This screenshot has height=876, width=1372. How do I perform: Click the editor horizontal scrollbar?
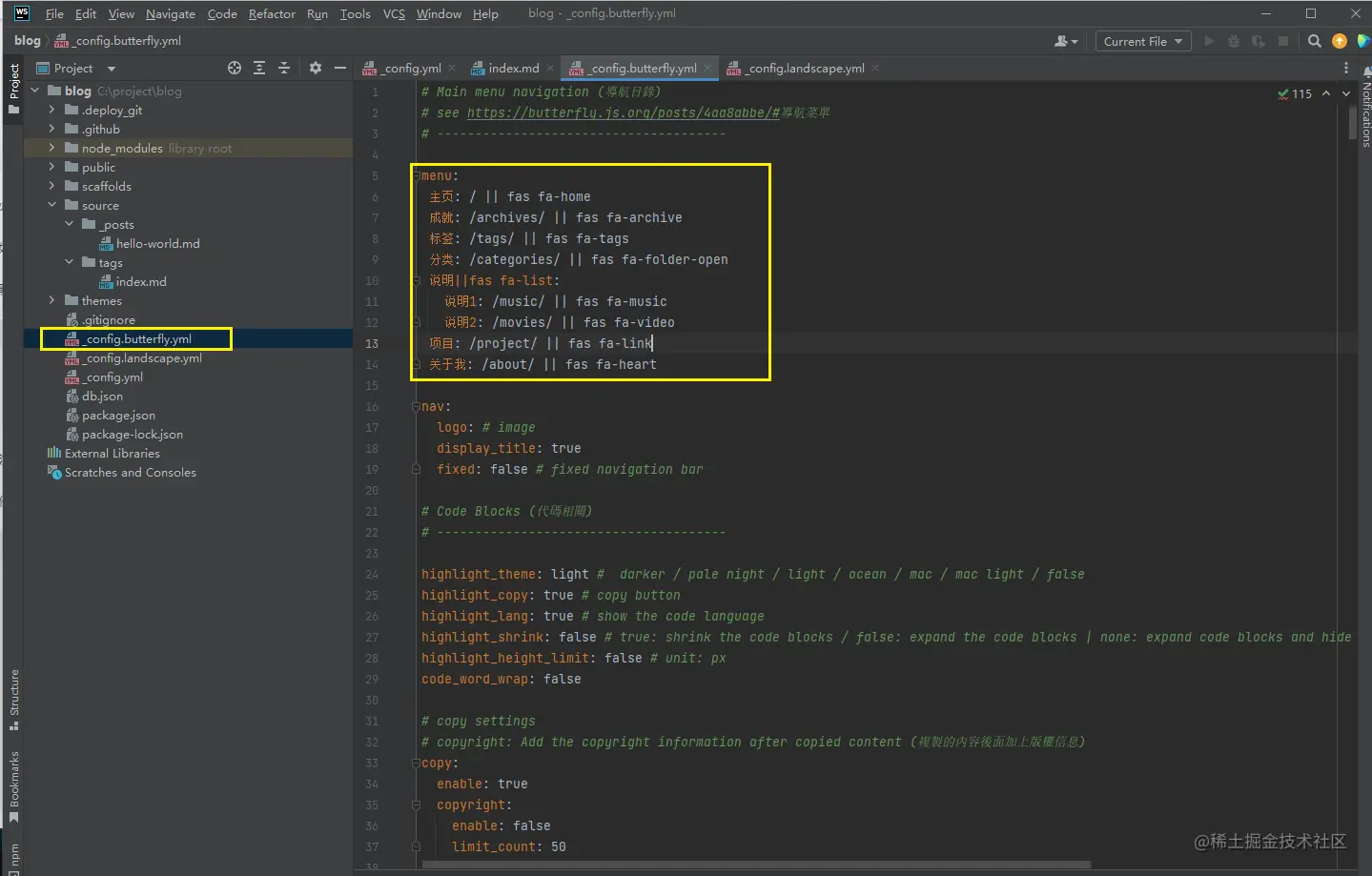[756, 866]
